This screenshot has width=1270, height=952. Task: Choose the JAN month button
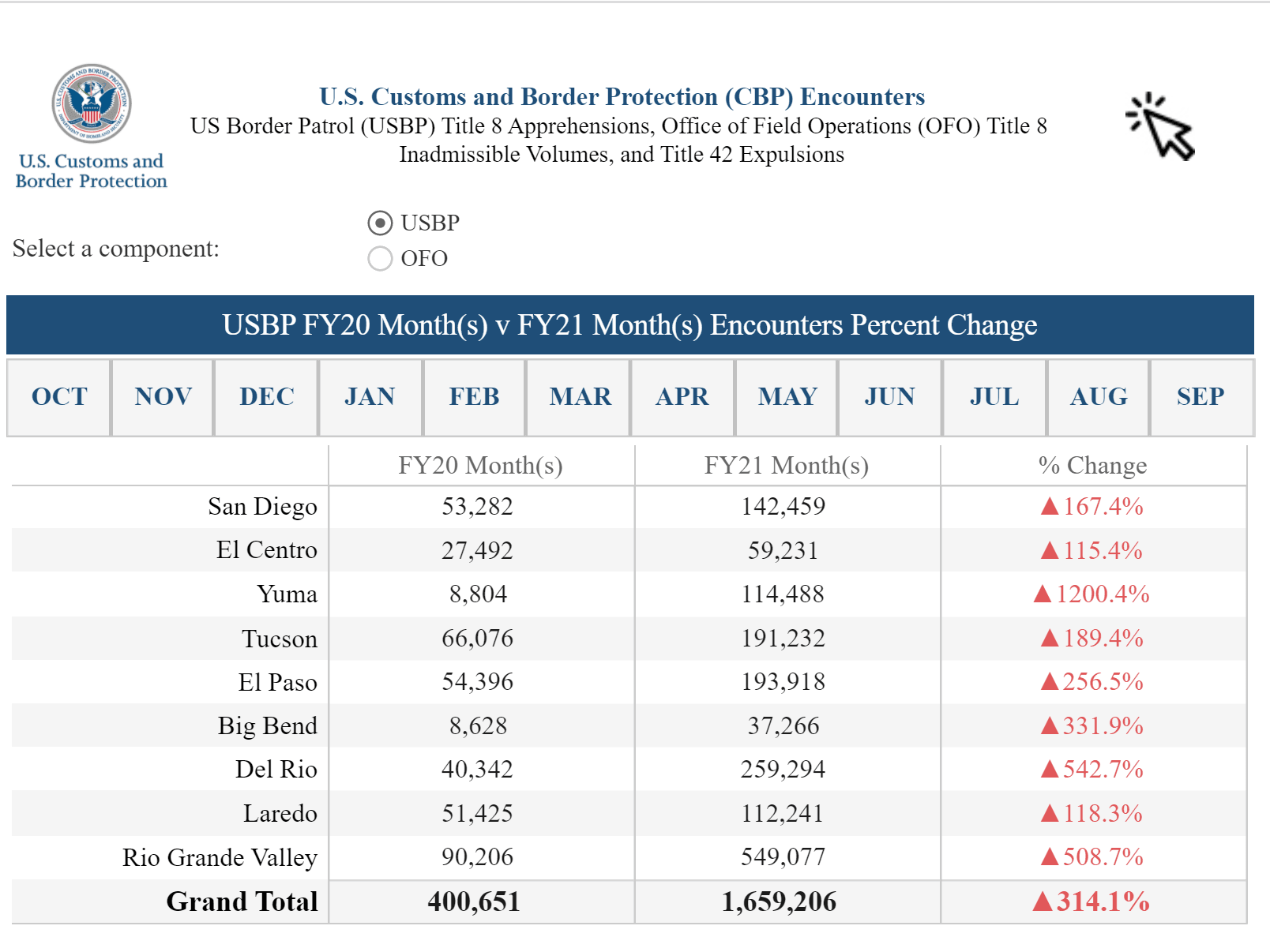[x=370, y=397]
